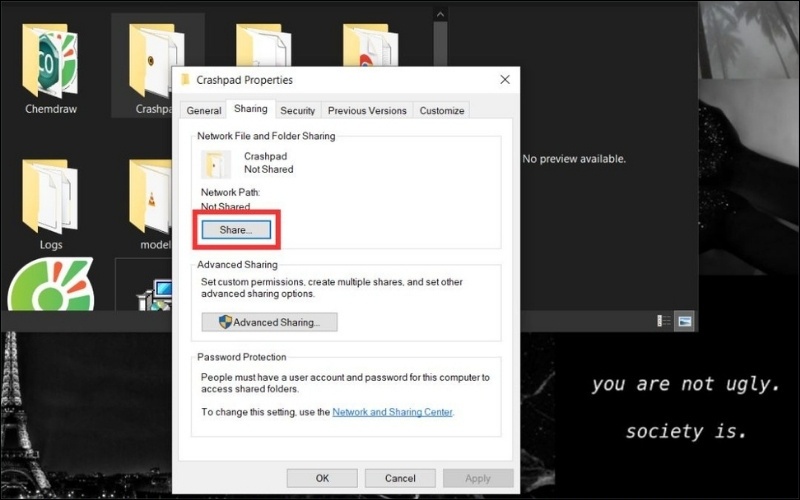Image resolution: width=800 pixels, height=500 pixels.
Task: Close the Crashpad Properties dialog
Action: click(504, 80)
